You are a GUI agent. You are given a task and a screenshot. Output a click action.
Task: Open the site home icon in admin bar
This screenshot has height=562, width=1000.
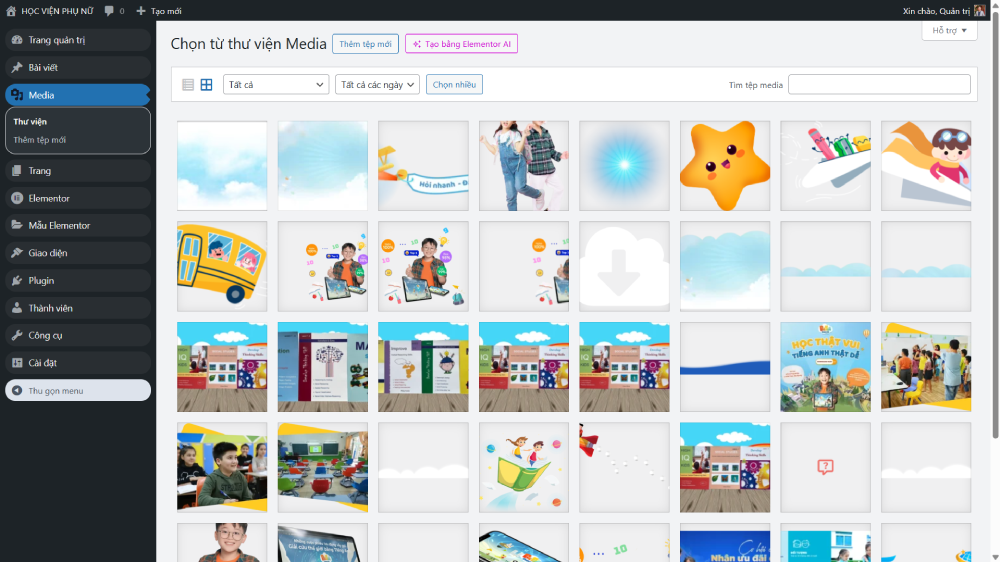(x=11, y=11)
